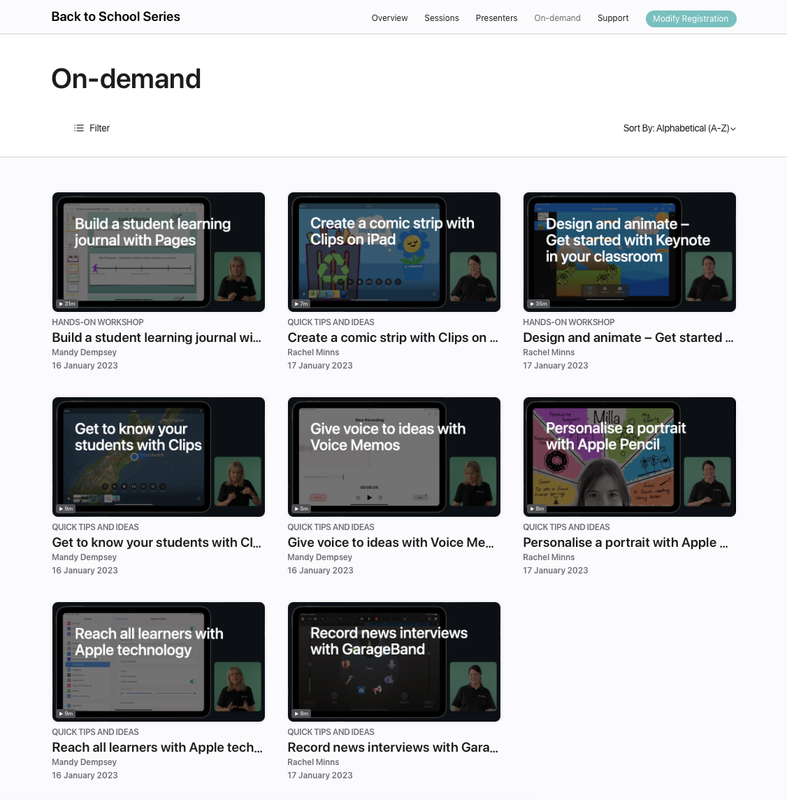Click the Filter list icon

pos(79,128)
